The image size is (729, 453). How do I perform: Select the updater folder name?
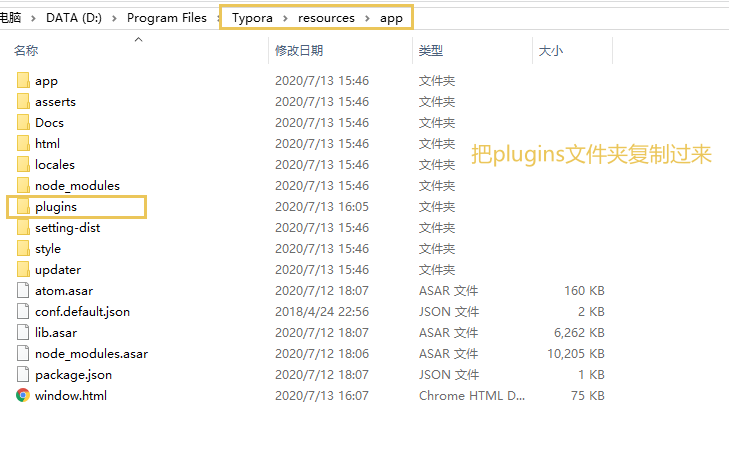58,270
